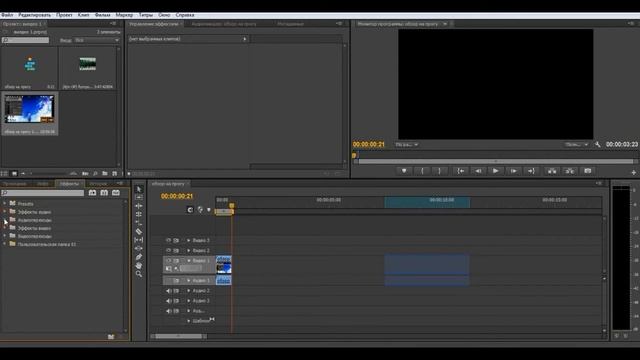Viewport: 640px width, 360px height.
Task: Select the Hand tool
Action: [139, 265]
